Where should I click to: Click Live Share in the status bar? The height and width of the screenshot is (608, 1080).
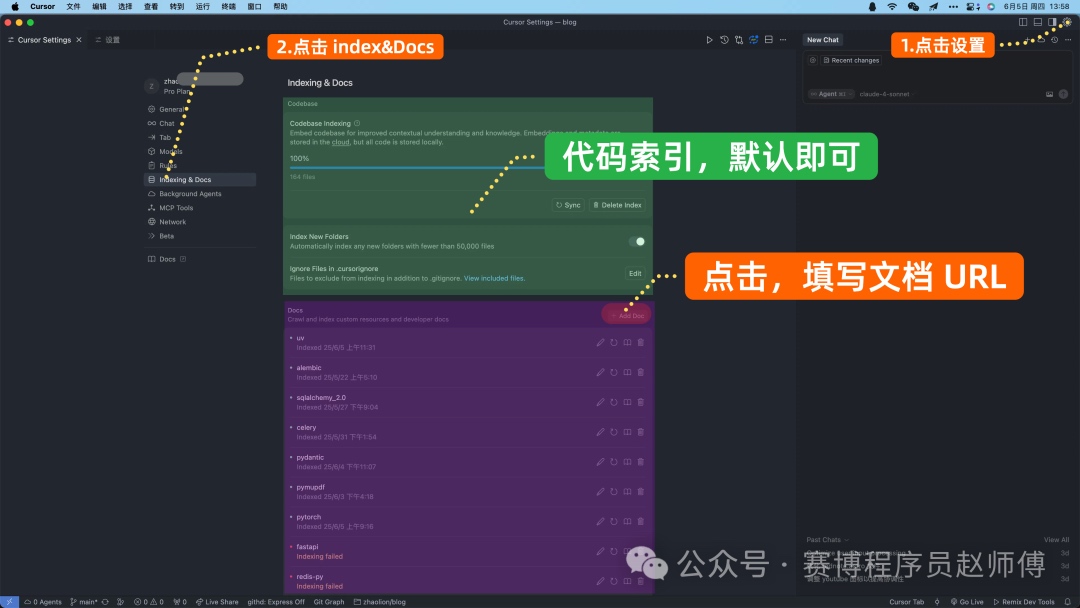(217, 602)
